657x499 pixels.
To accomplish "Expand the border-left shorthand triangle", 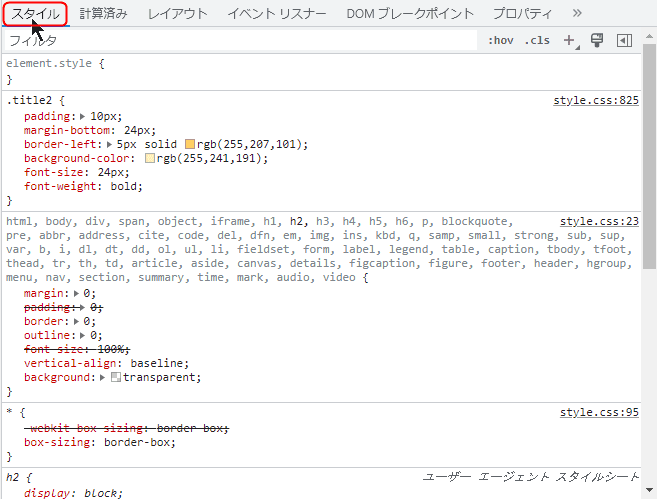I will 109,145.
